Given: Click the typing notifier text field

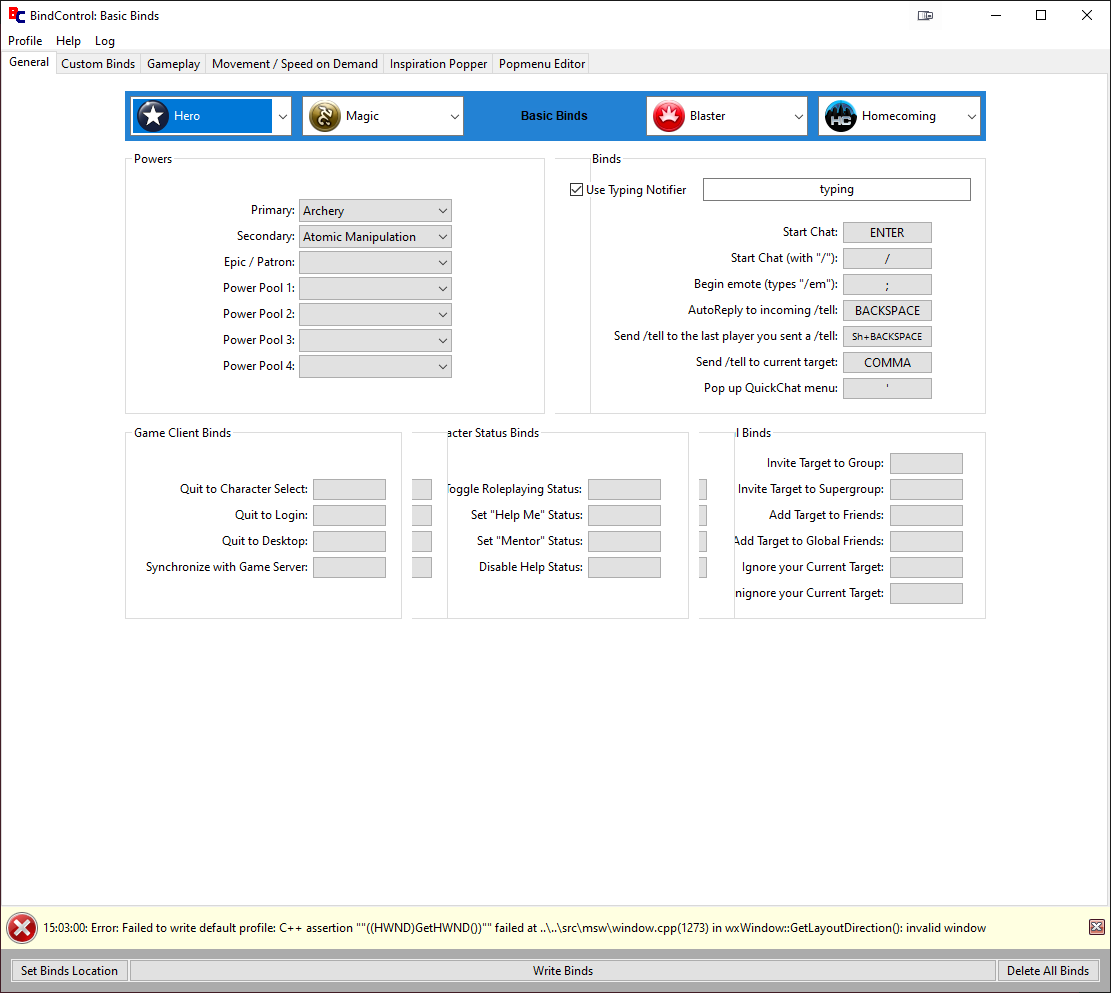Looking at the screenshot, I should coord(836,190).
